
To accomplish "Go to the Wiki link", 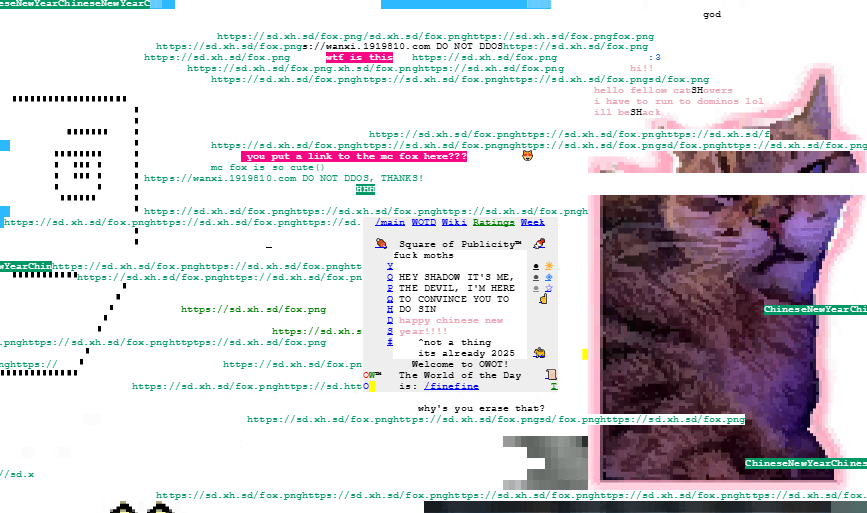I will (455, 222).
